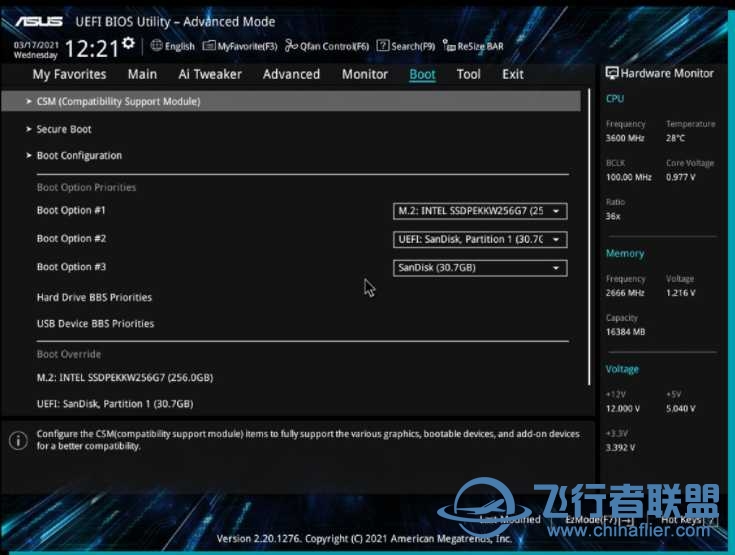The width and height of the screenshot is (735, 555).
Task: Click CPU Ratio value 36x
Action: click(613, 217)
